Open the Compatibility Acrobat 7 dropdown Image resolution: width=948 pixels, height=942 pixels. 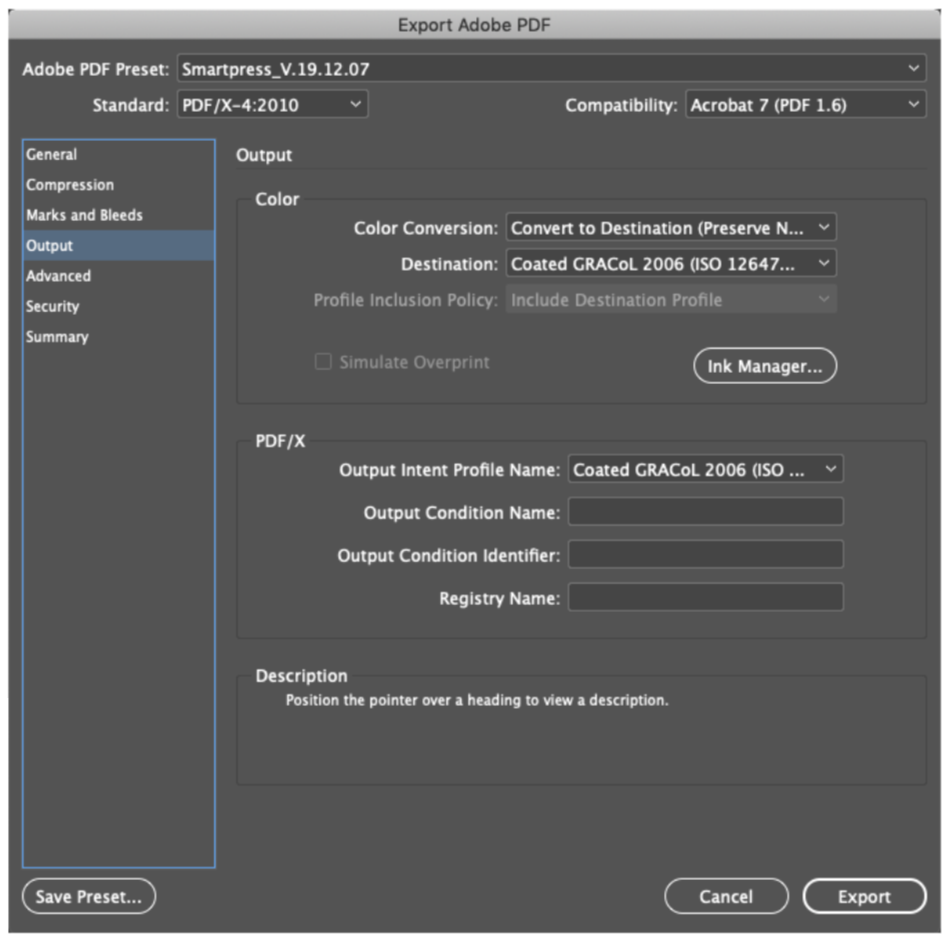[x=805, y=105]
